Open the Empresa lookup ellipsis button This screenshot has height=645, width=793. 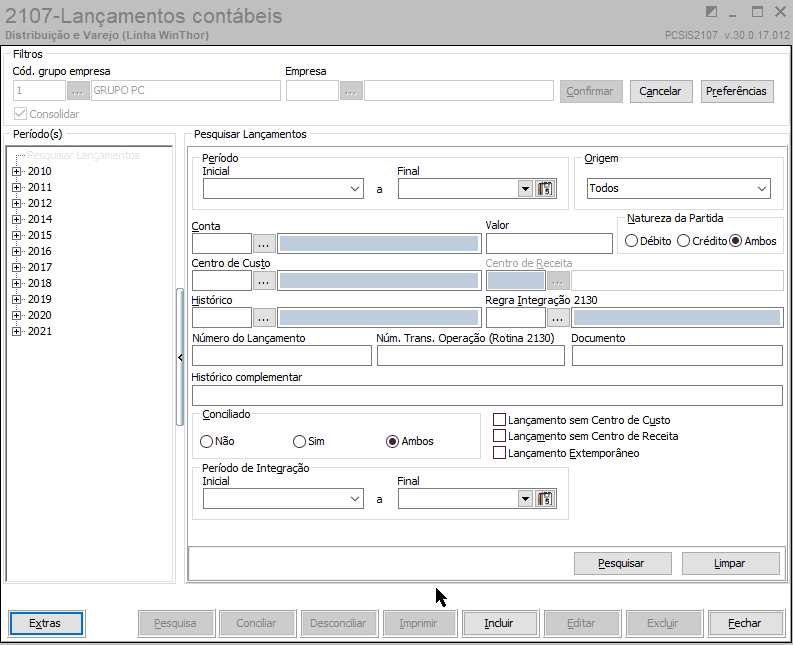tap(351, 91)
